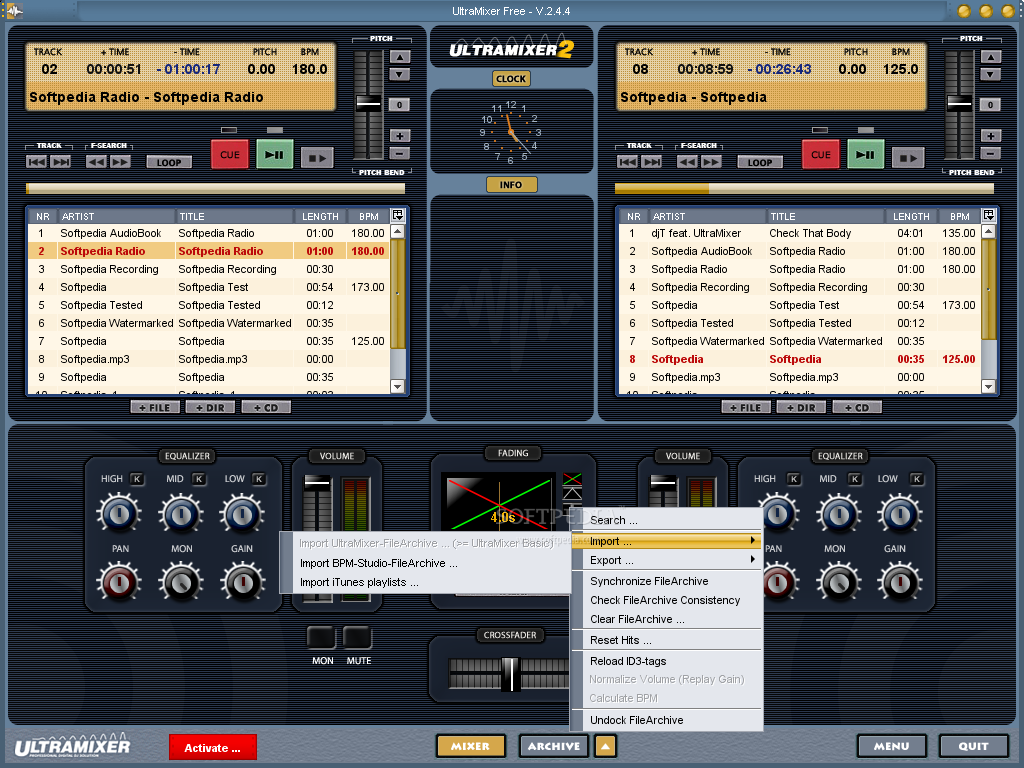Select Import BPM-Studio-FileArchive ...

pos(425,563)
